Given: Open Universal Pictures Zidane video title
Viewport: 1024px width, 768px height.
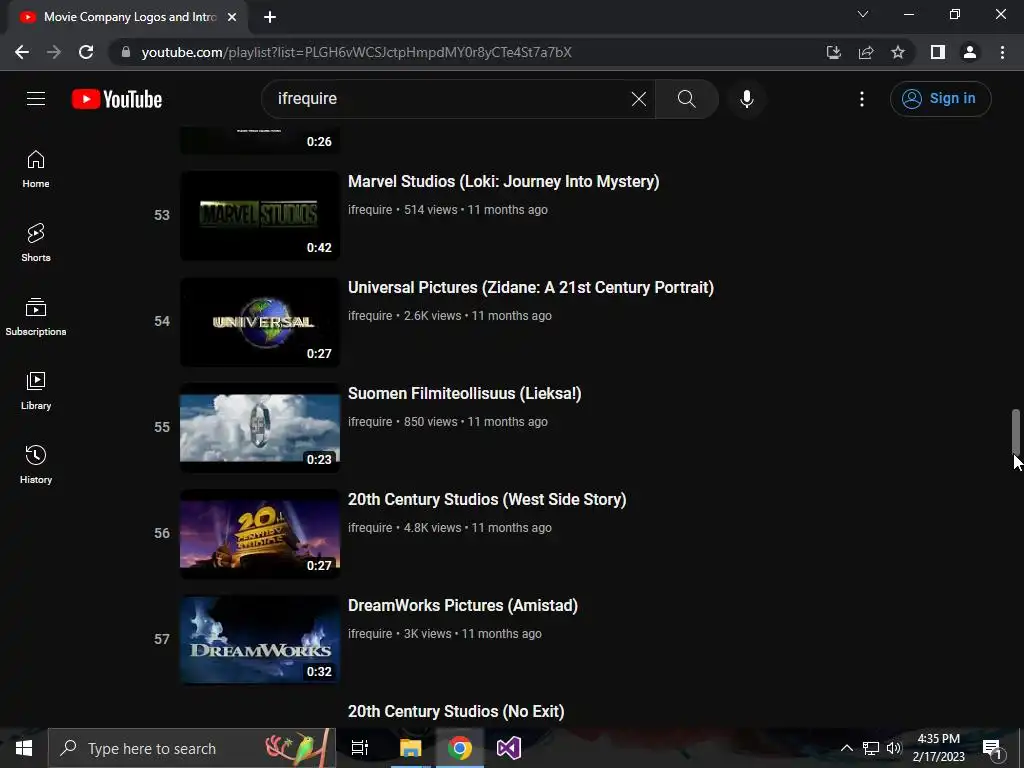Looking at the screenshot, I should tap(531, 287).
